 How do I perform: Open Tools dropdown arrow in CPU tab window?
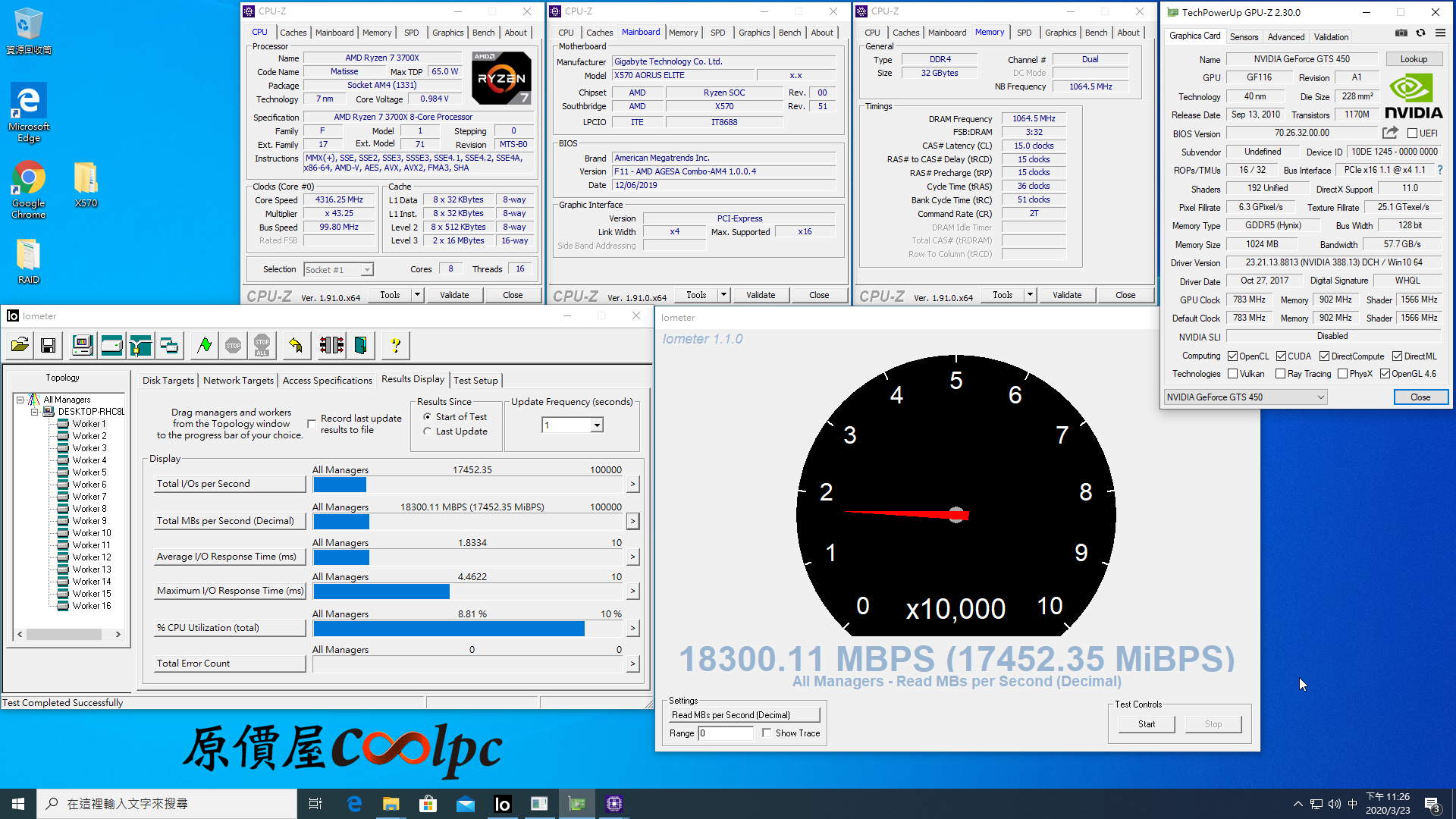(x=417, y=295)
